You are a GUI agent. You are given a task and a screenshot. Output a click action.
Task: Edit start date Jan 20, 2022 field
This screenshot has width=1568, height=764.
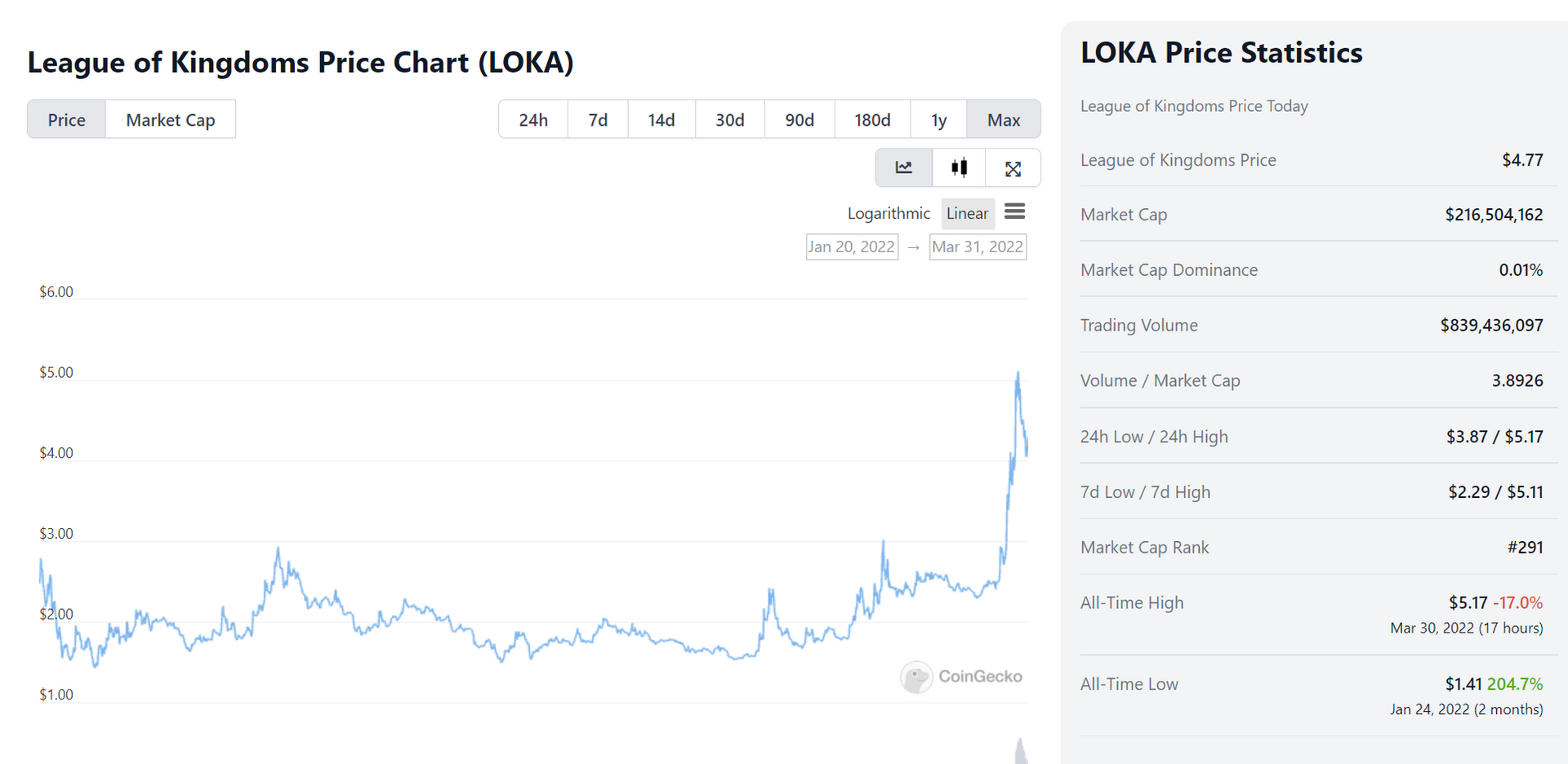852,247
